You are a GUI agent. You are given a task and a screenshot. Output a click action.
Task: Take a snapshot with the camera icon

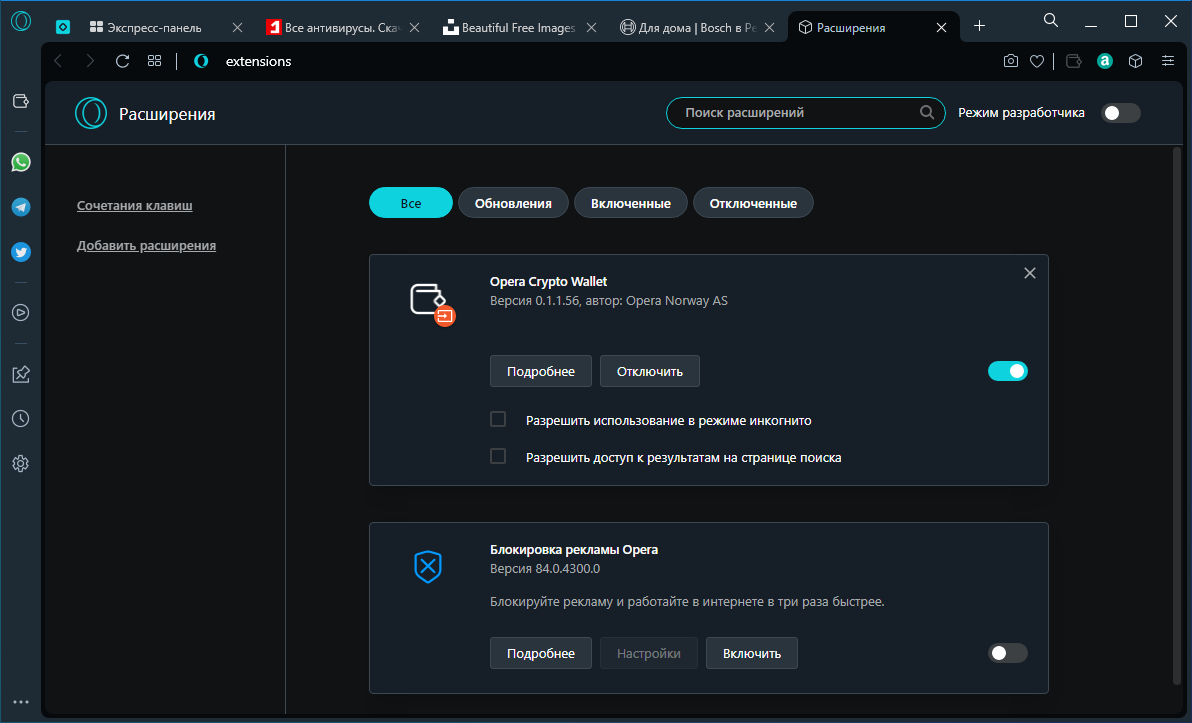coord(1010,61)
